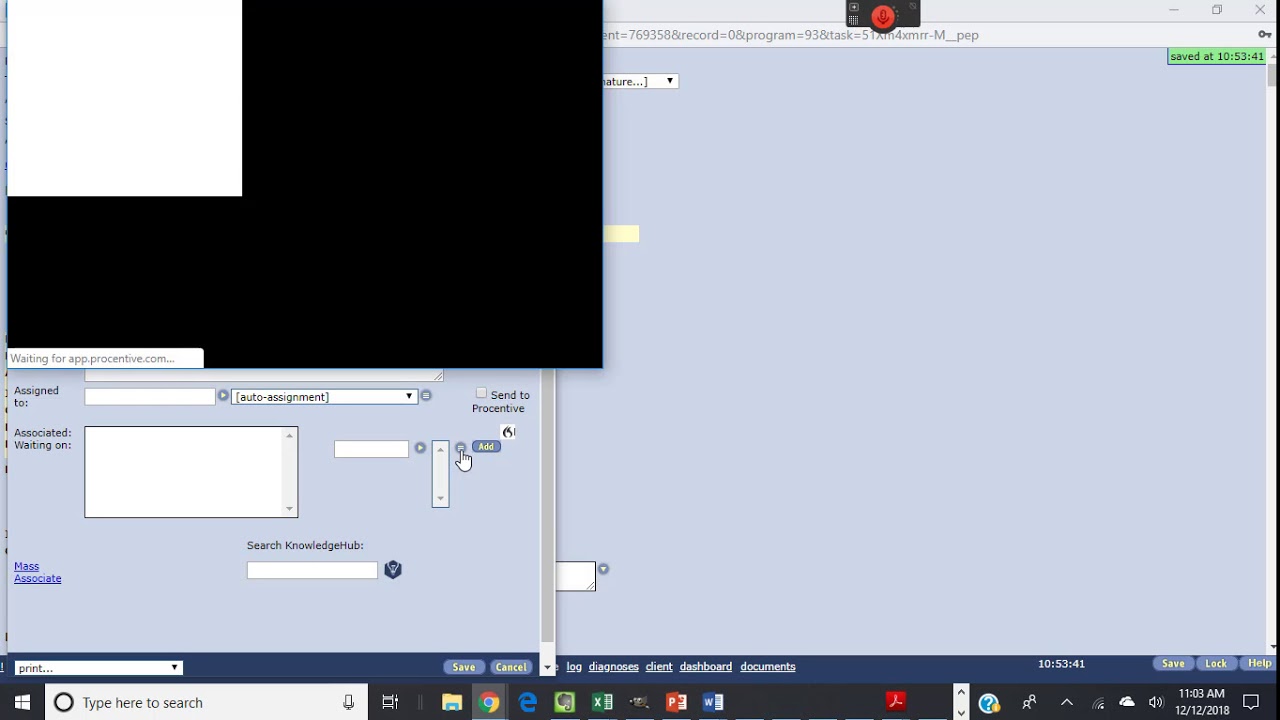The width and height of the screenshot is (1280, 720).
Task: Open the log tab link
Action: click(574, 667)
